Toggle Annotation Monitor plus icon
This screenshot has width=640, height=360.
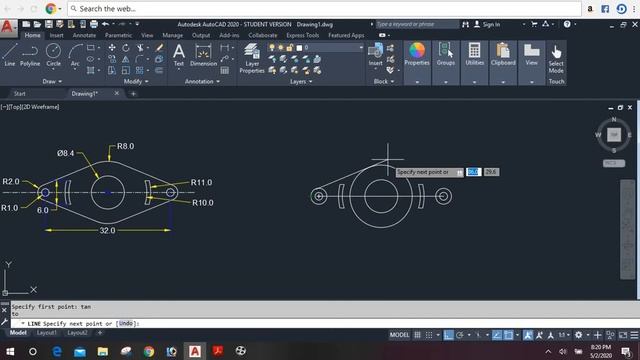pyautogui.click(x=598, y=335)
